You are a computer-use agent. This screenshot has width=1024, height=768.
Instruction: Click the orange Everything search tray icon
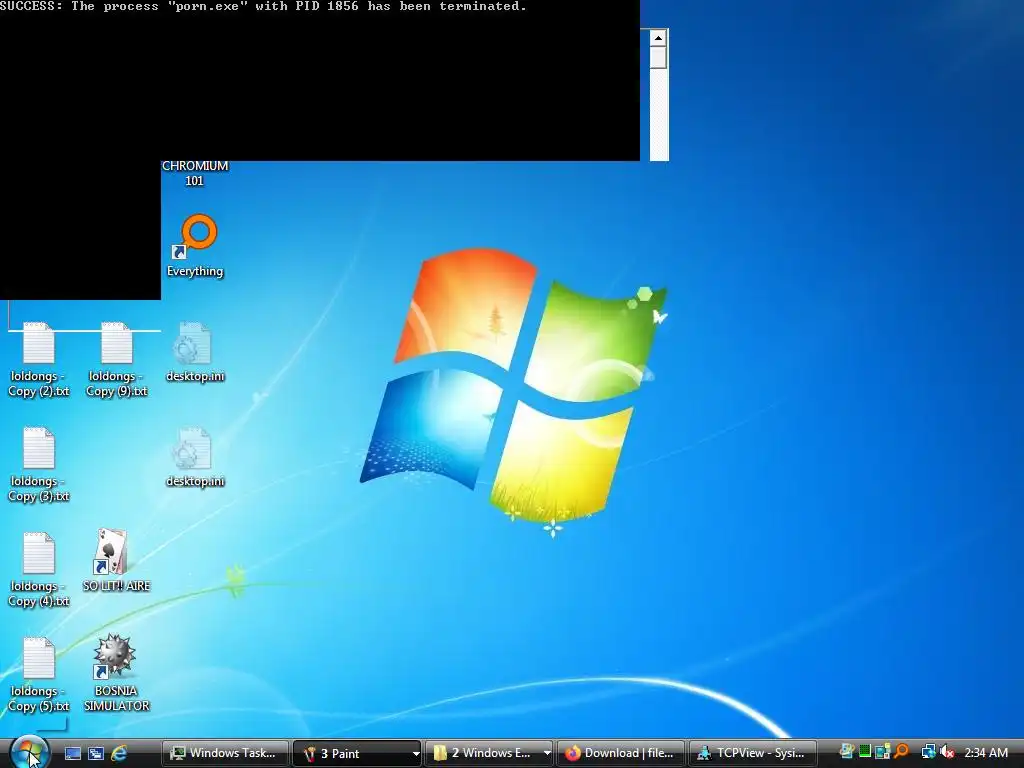[902, 752]
